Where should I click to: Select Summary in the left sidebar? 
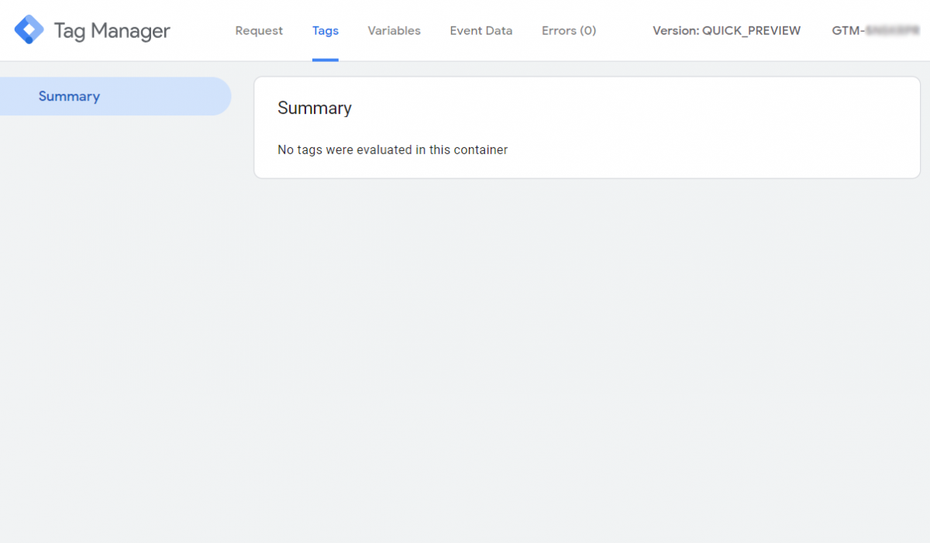[x=115, y=96]
